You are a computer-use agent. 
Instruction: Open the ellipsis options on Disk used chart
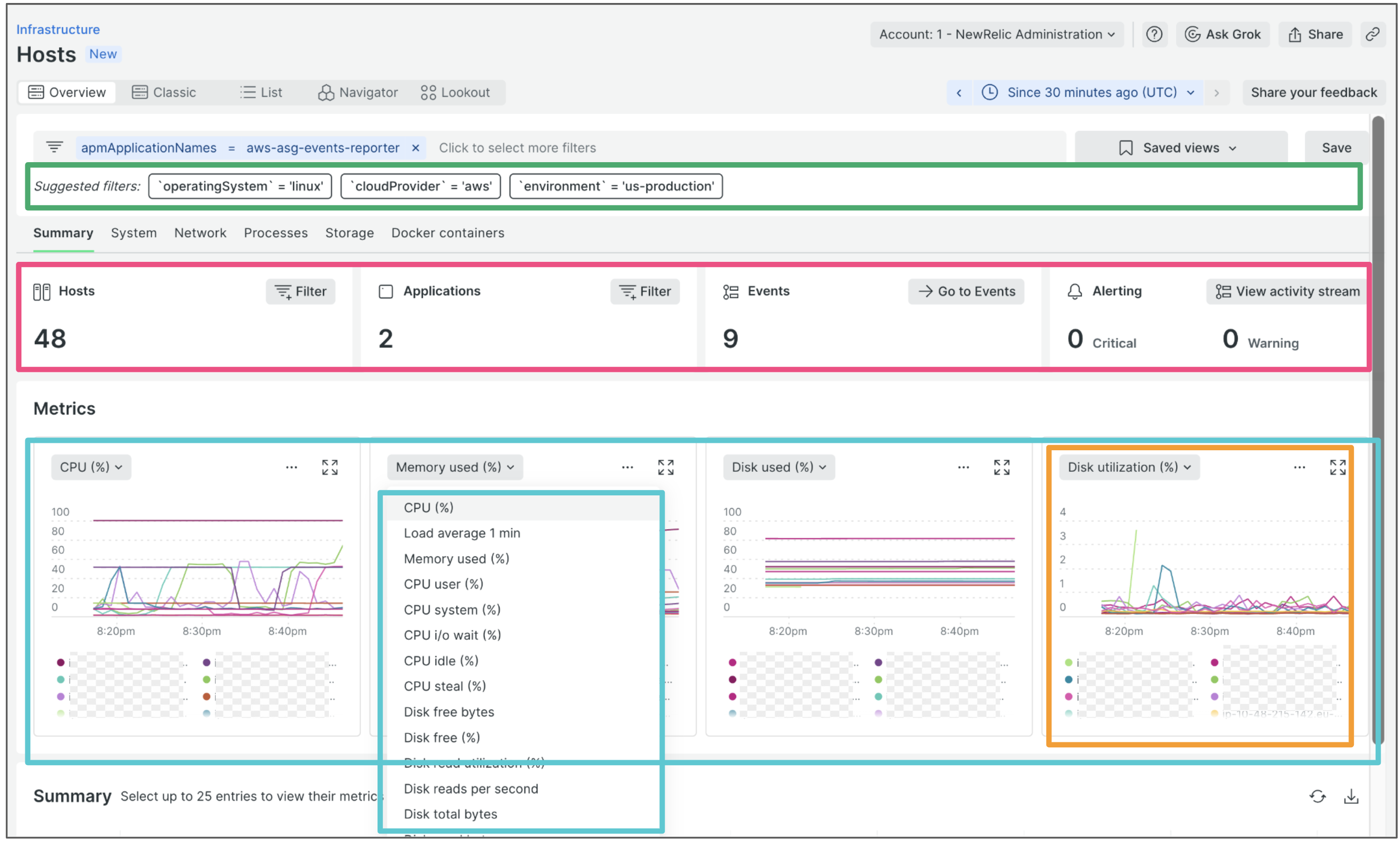click(x=963, y=467)
